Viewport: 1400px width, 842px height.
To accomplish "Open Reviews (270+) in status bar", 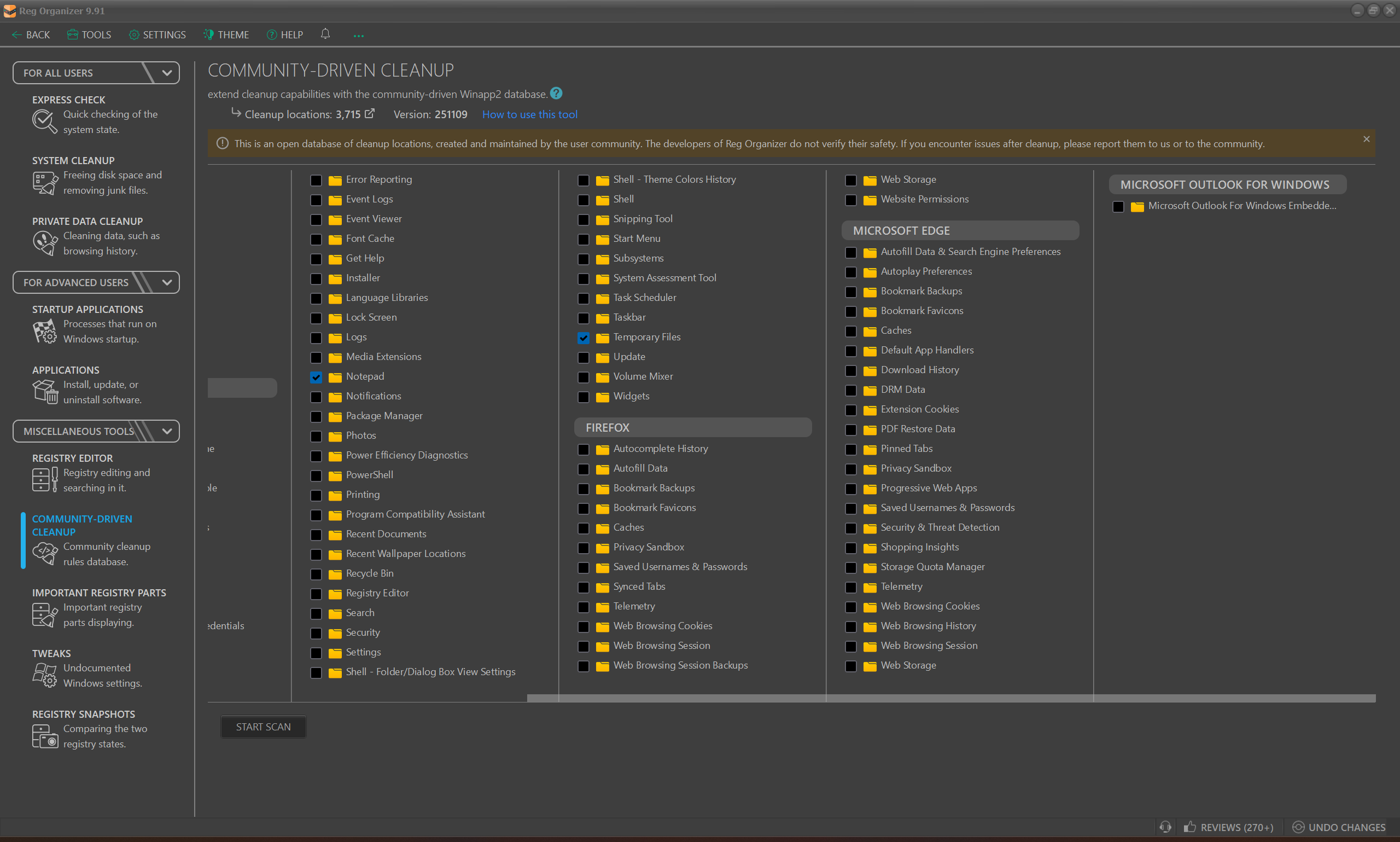I will (1228, 827).
